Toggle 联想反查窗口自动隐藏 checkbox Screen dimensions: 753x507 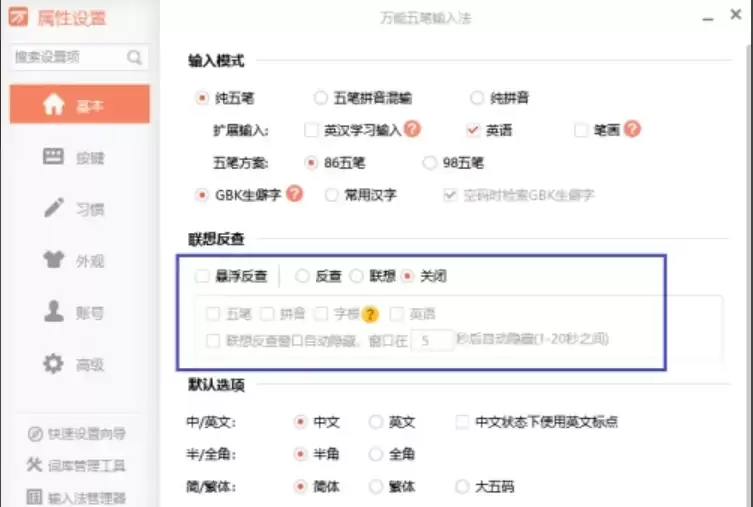[213, 341]
